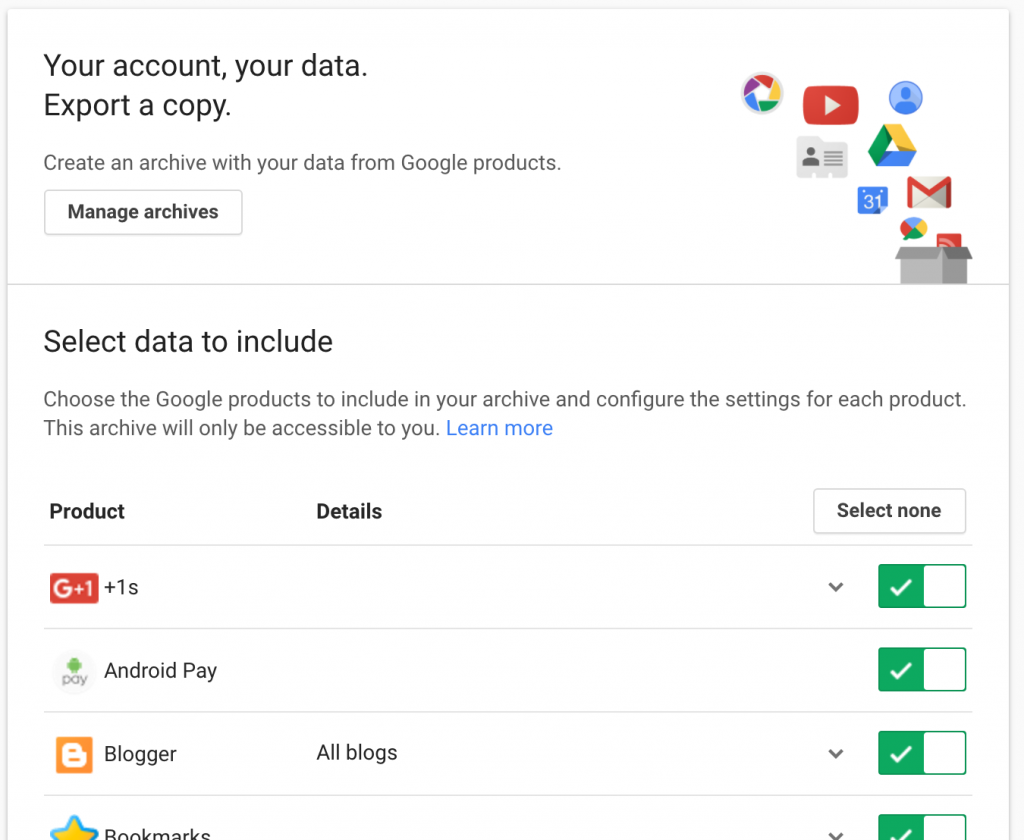Click the Google Calendar 31 icon

click(x=873, y=200)
